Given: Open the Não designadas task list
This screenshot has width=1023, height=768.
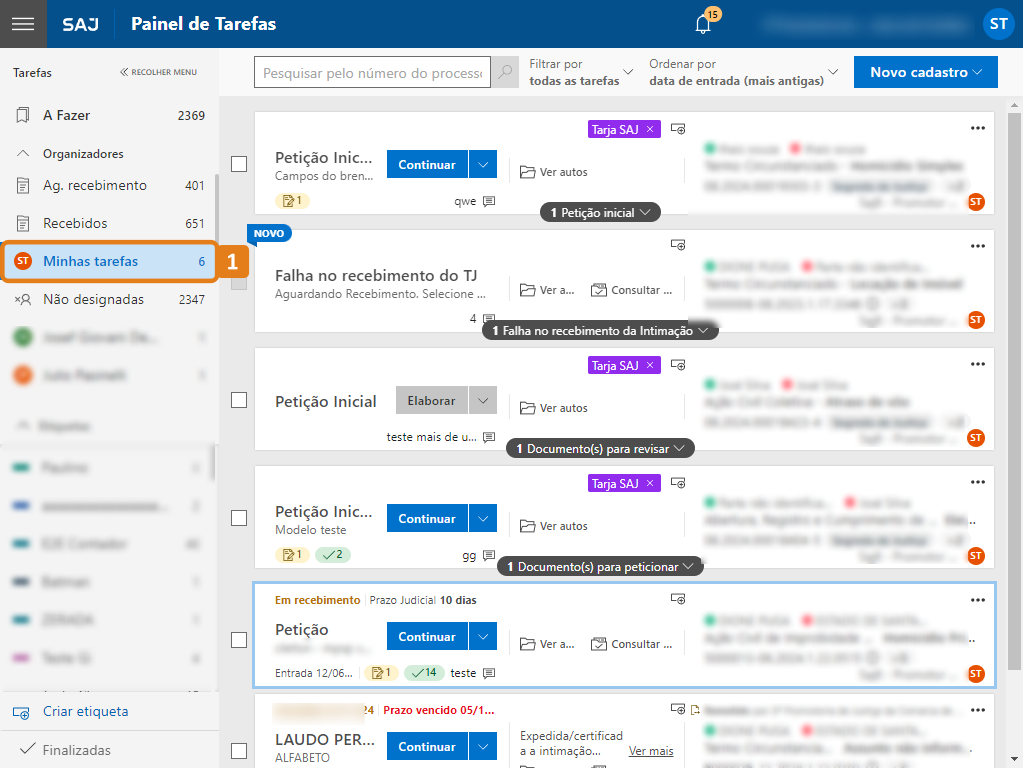Looking at the screenshot, I should pyautogui.click(x=93, y=299).
